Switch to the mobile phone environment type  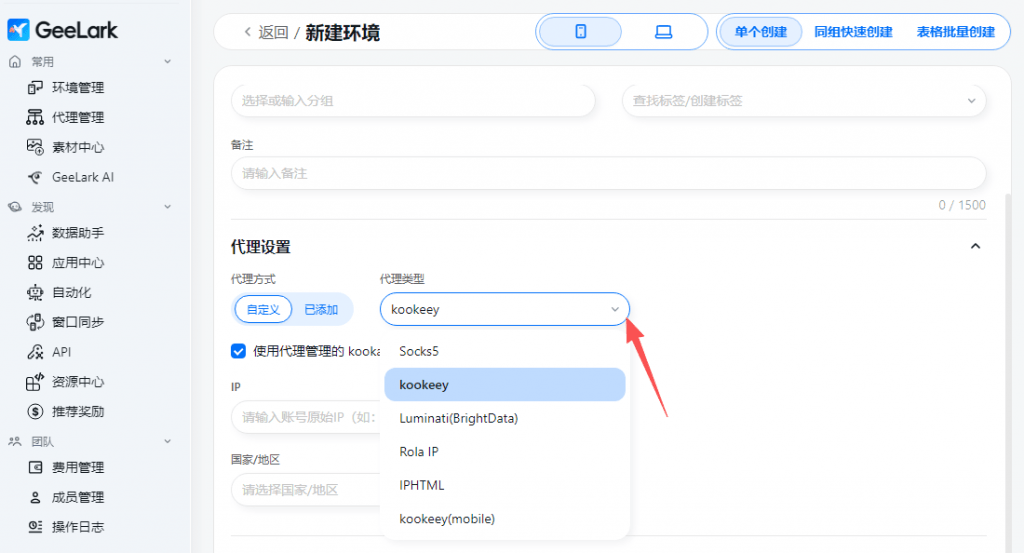point(580,32)
